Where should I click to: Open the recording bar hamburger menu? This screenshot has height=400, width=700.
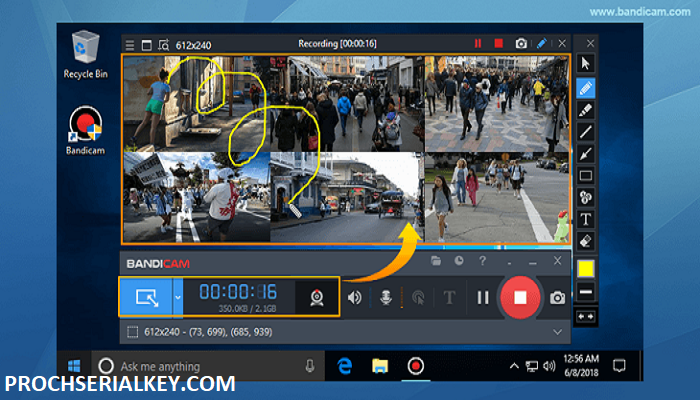coord(130,45)
